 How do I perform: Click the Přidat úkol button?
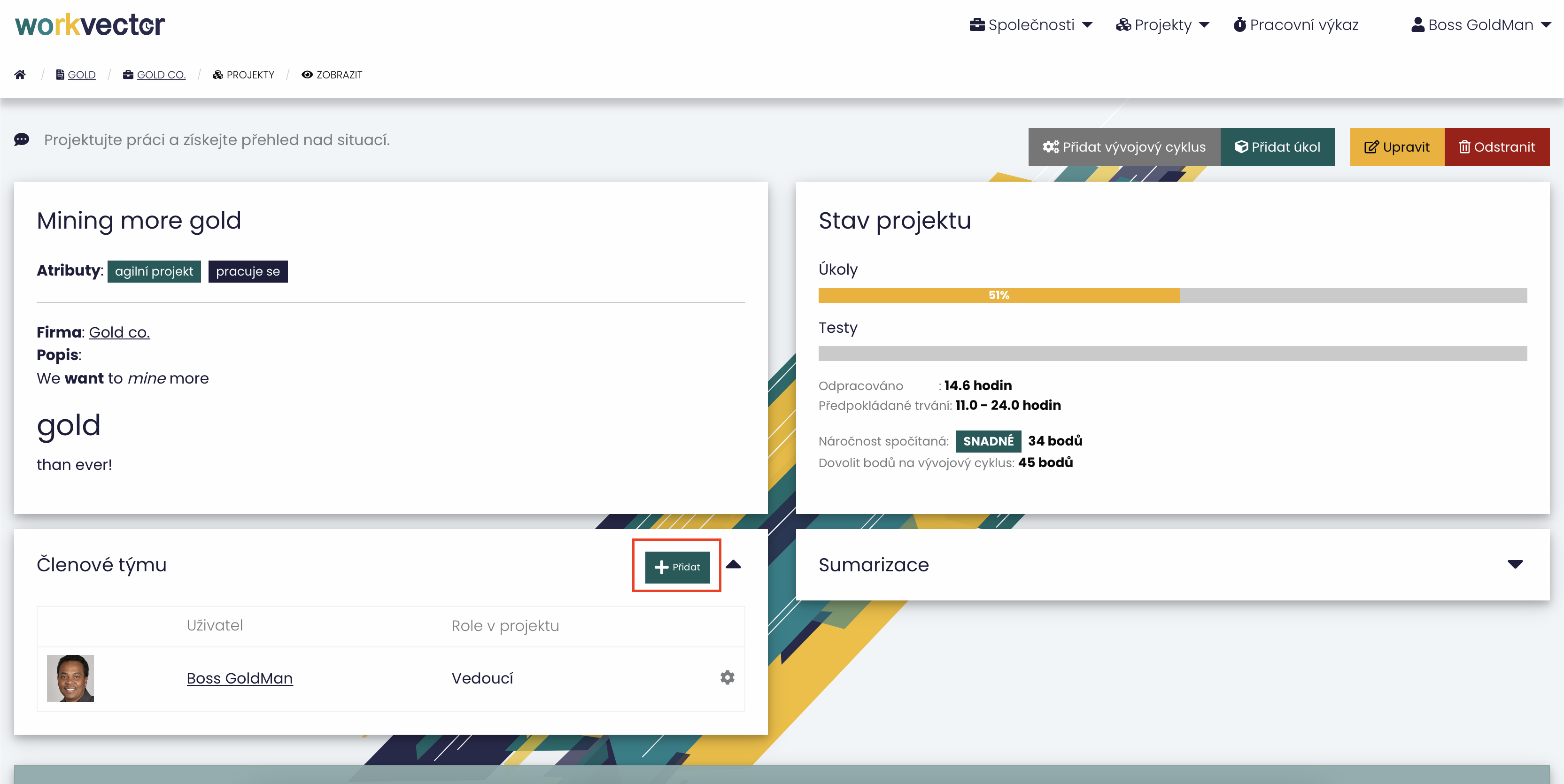tap(1278, 147)
